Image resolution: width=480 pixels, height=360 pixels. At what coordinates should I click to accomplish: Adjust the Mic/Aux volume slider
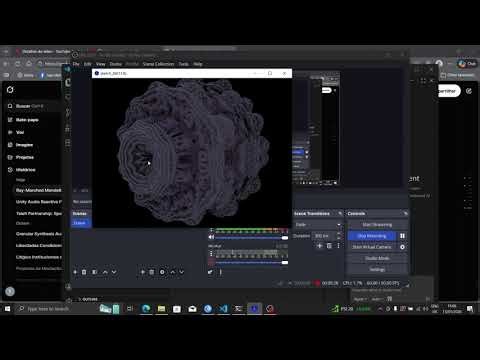point(252,263)
